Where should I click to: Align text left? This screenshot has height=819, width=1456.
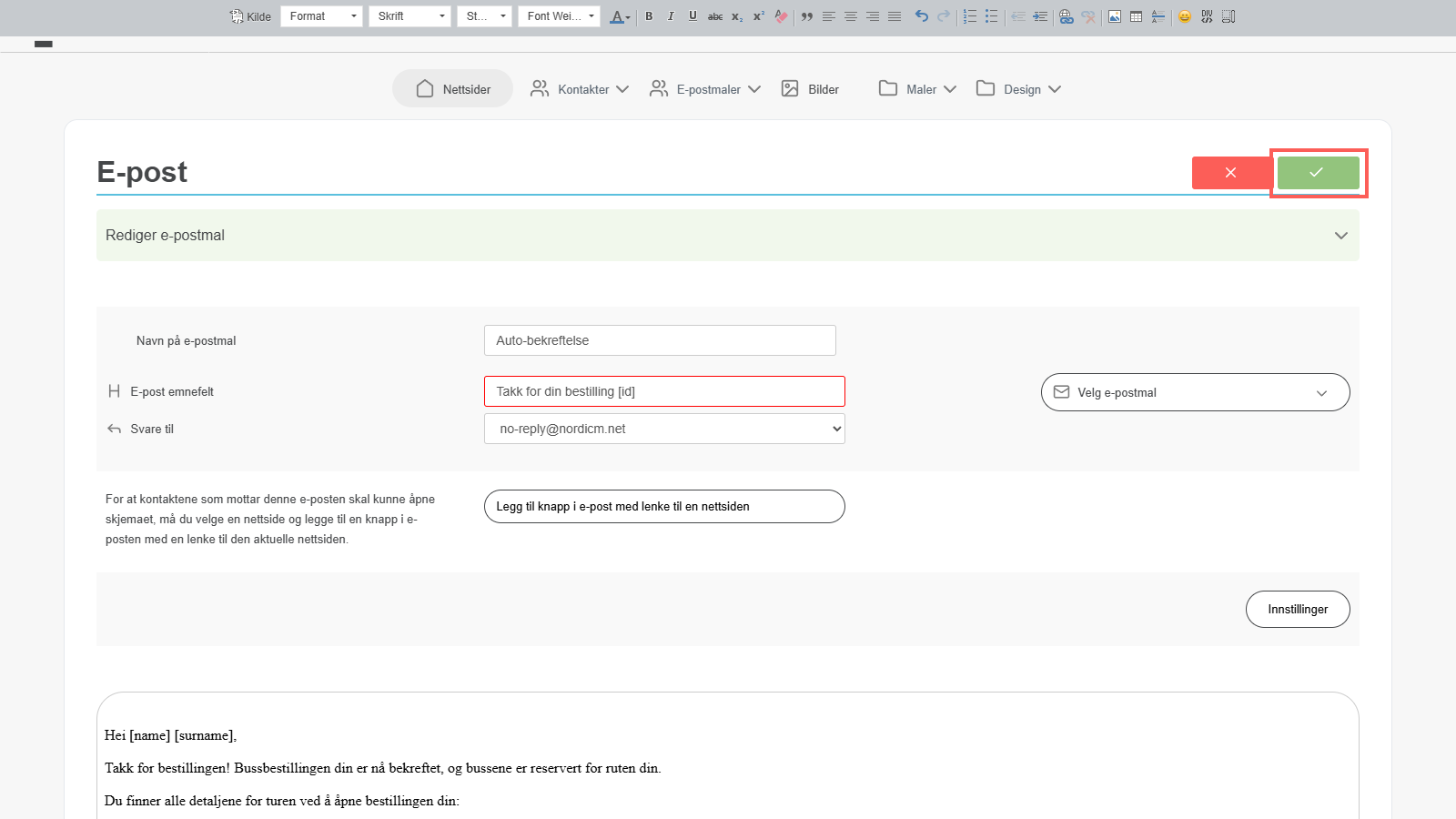click(829, 16)
